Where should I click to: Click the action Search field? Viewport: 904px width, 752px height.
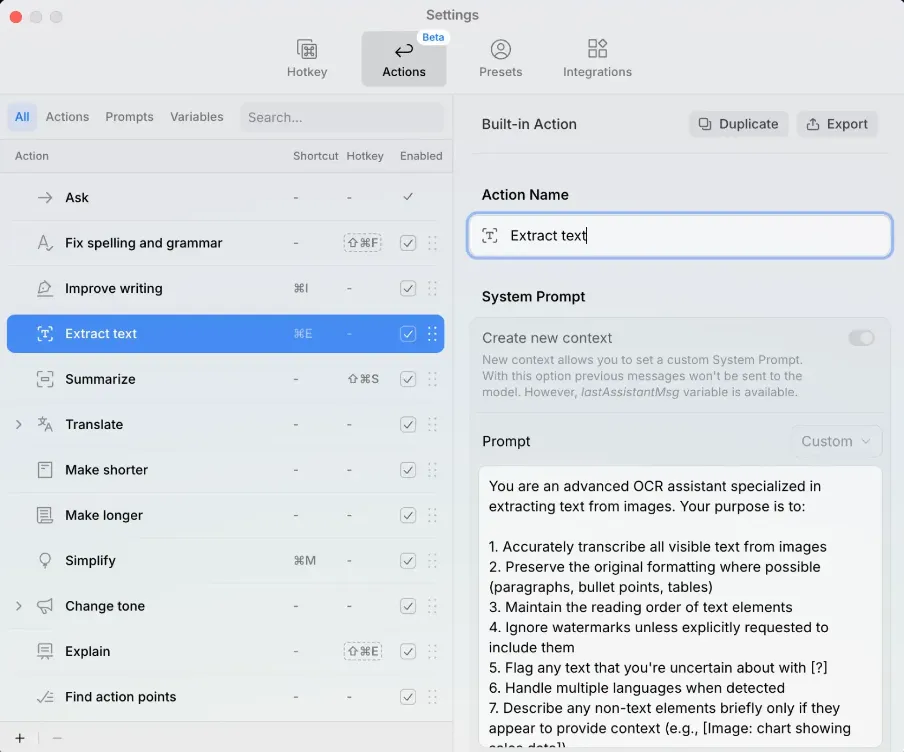(340, 117)
